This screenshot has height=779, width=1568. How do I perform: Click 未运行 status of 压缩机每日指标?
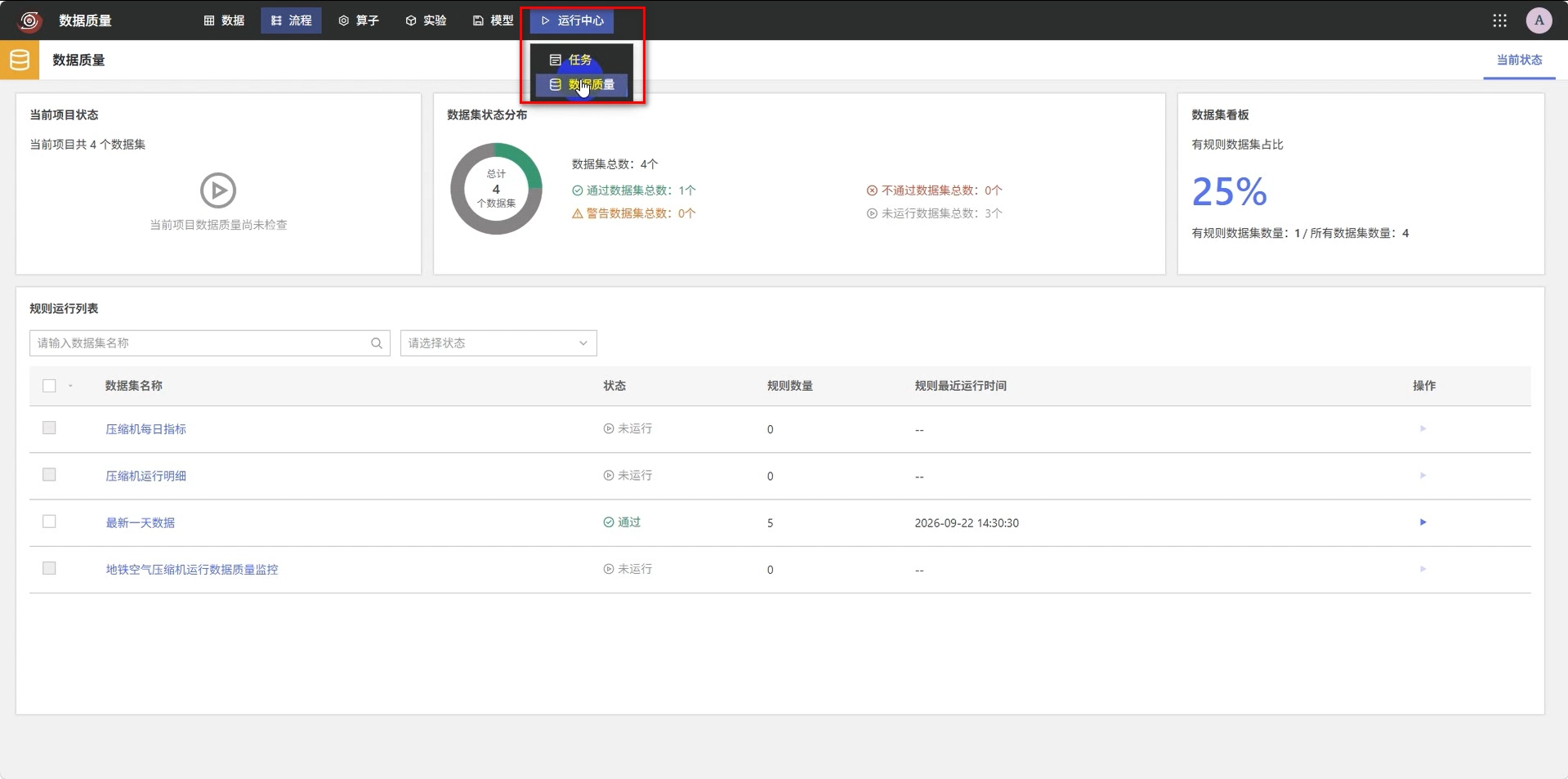coord(628,428)
